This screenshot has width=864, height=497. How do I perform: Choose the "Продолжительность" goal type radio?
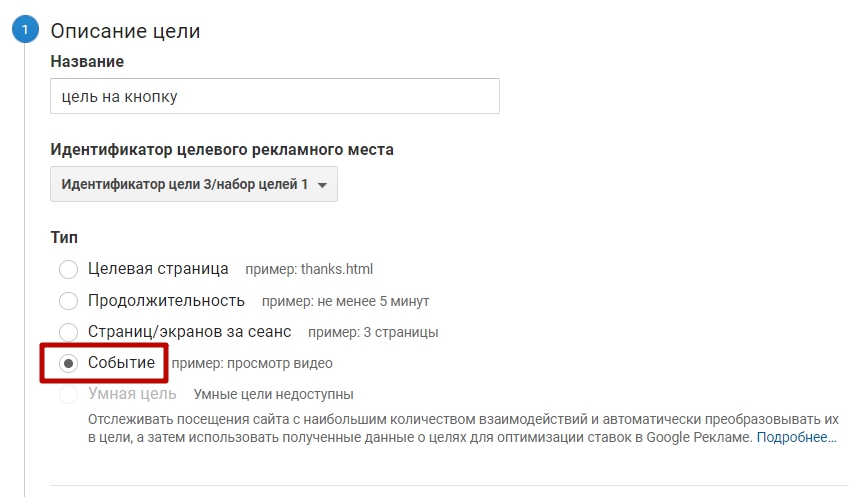(69, 300)
